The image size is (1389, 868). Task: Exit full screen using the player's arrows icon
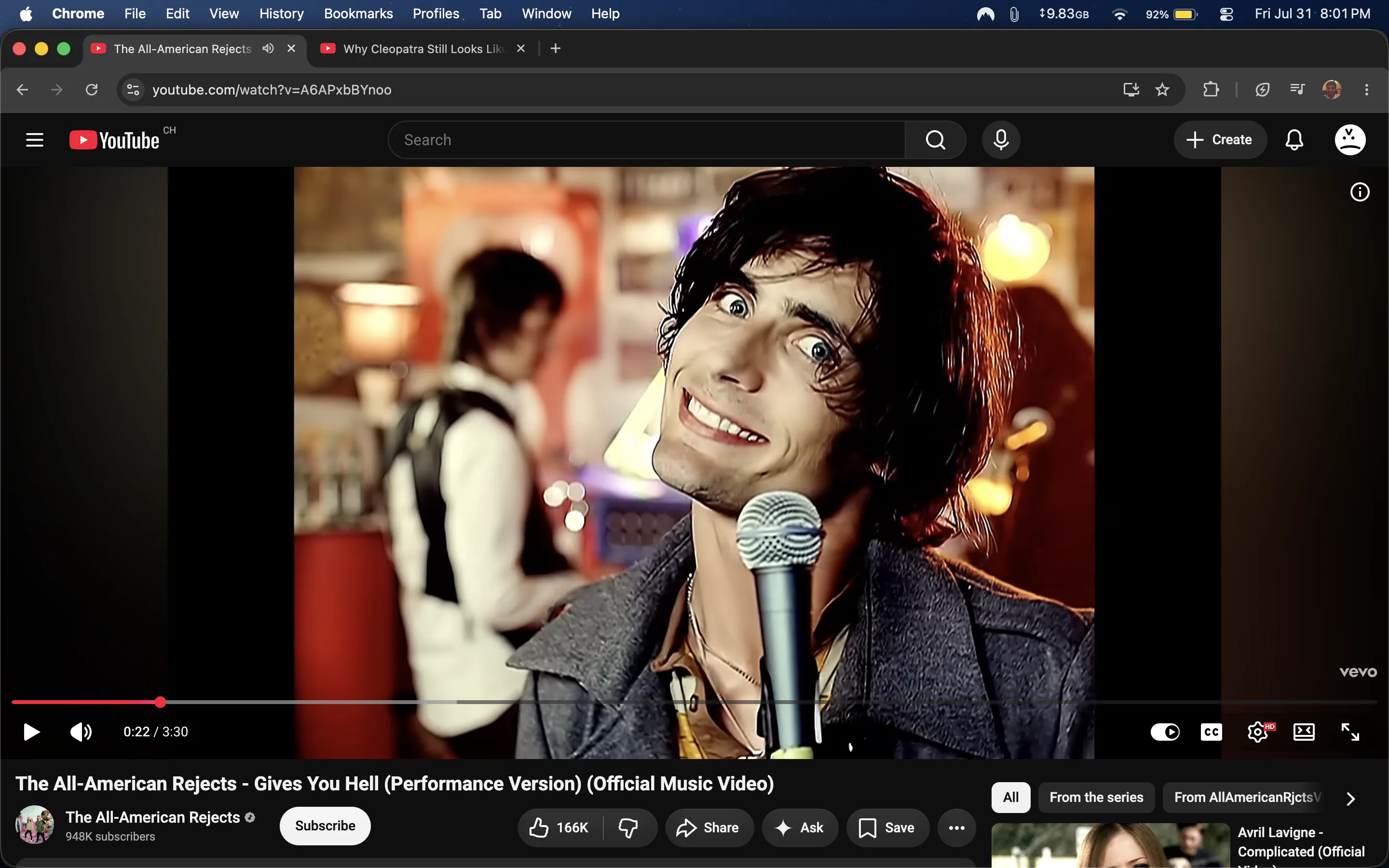(1350, 732)
